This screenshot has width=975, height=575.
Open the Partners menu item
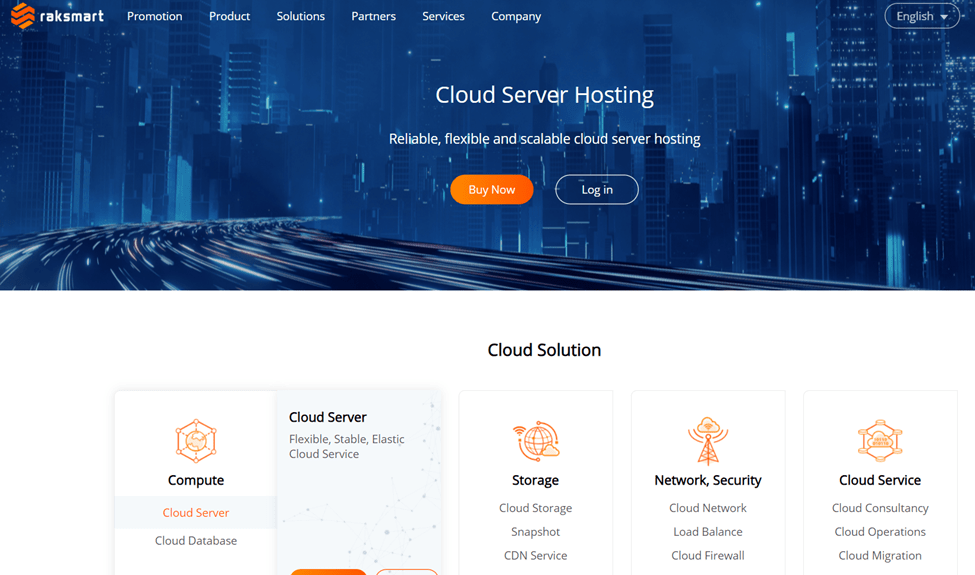pyautogui.click(x=374, y=16)
